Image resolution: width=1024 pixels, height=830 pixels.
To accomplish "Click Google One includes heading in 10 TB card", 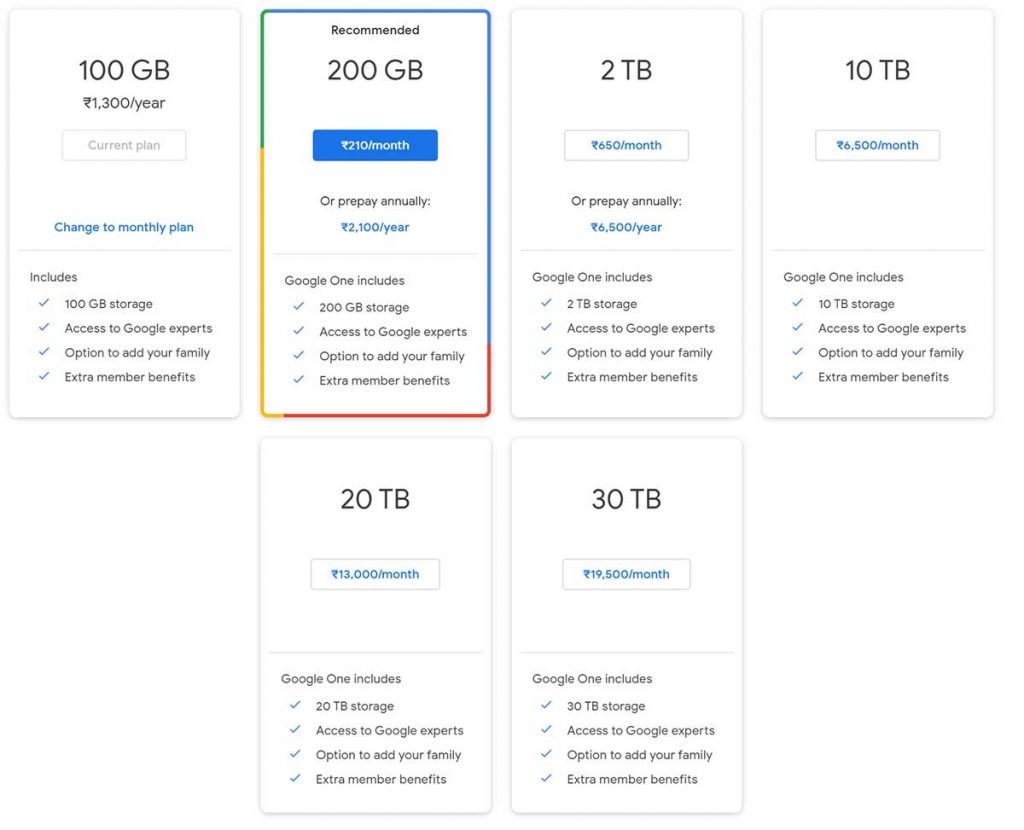I will [843, 278].
